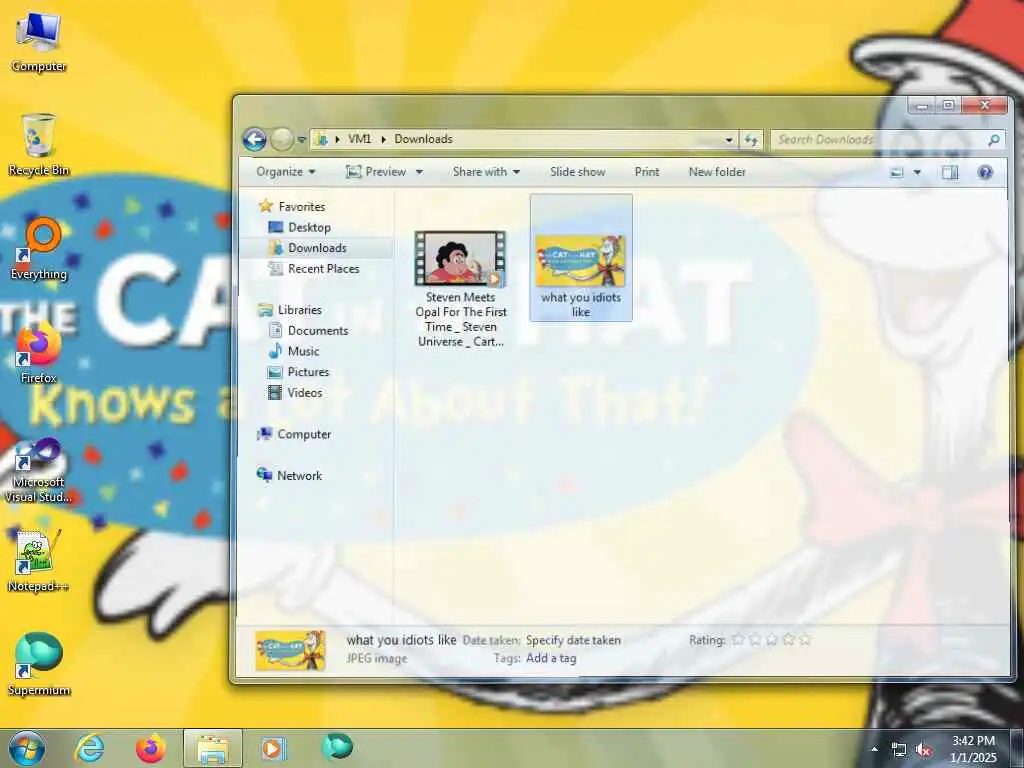This screenshot has height=768, width=1024.
Task: Select Downloads in navigation pane
Action: tap(308, 248)
